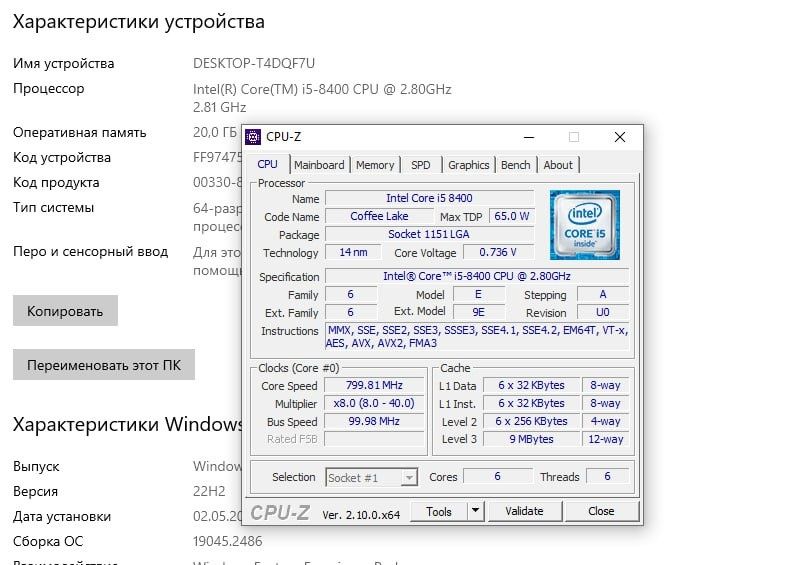Switch to the CPU tab
803x565 pixels.
click(267, 164)
